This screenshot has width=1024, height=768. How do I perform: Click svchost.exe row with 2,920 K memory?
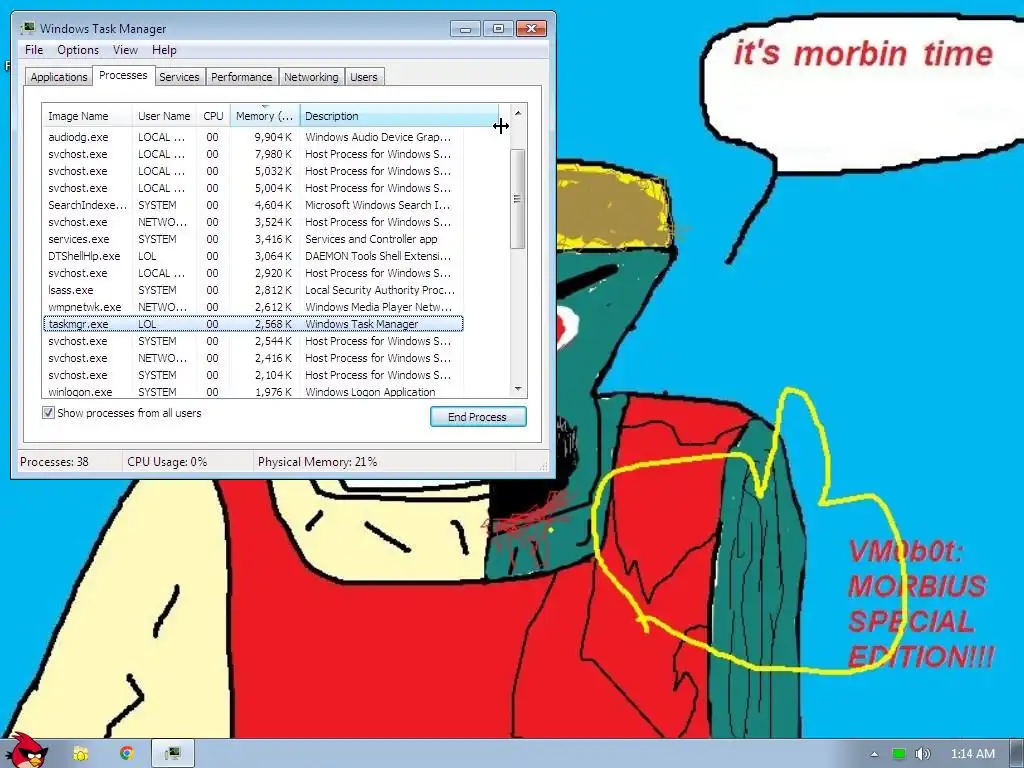(x=253, y=273)
